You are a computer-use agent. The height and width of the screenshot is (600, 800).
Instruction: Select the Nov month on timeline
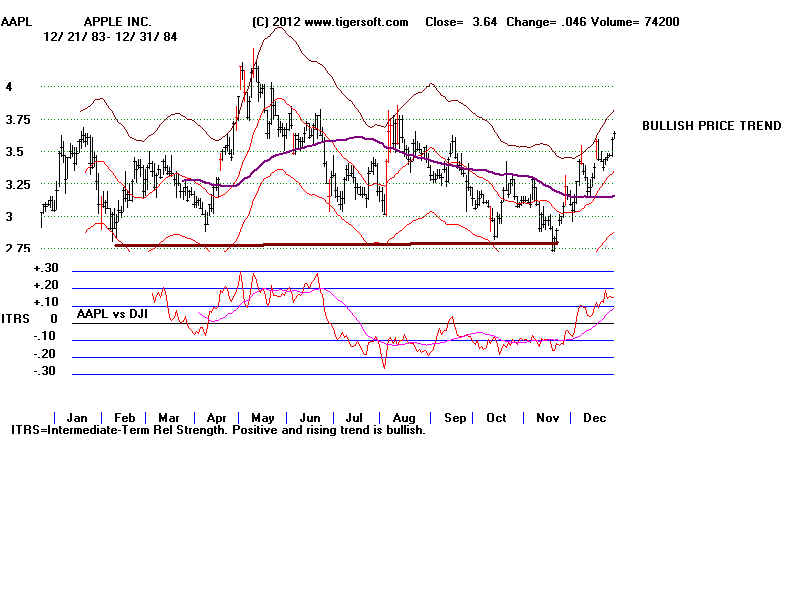pos(545,417)
